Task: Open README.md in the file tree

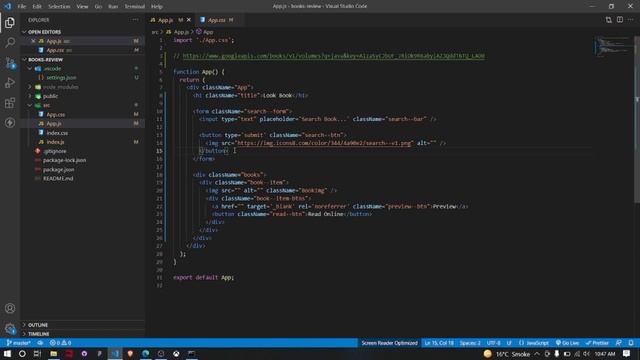Action: click(58, 178)
